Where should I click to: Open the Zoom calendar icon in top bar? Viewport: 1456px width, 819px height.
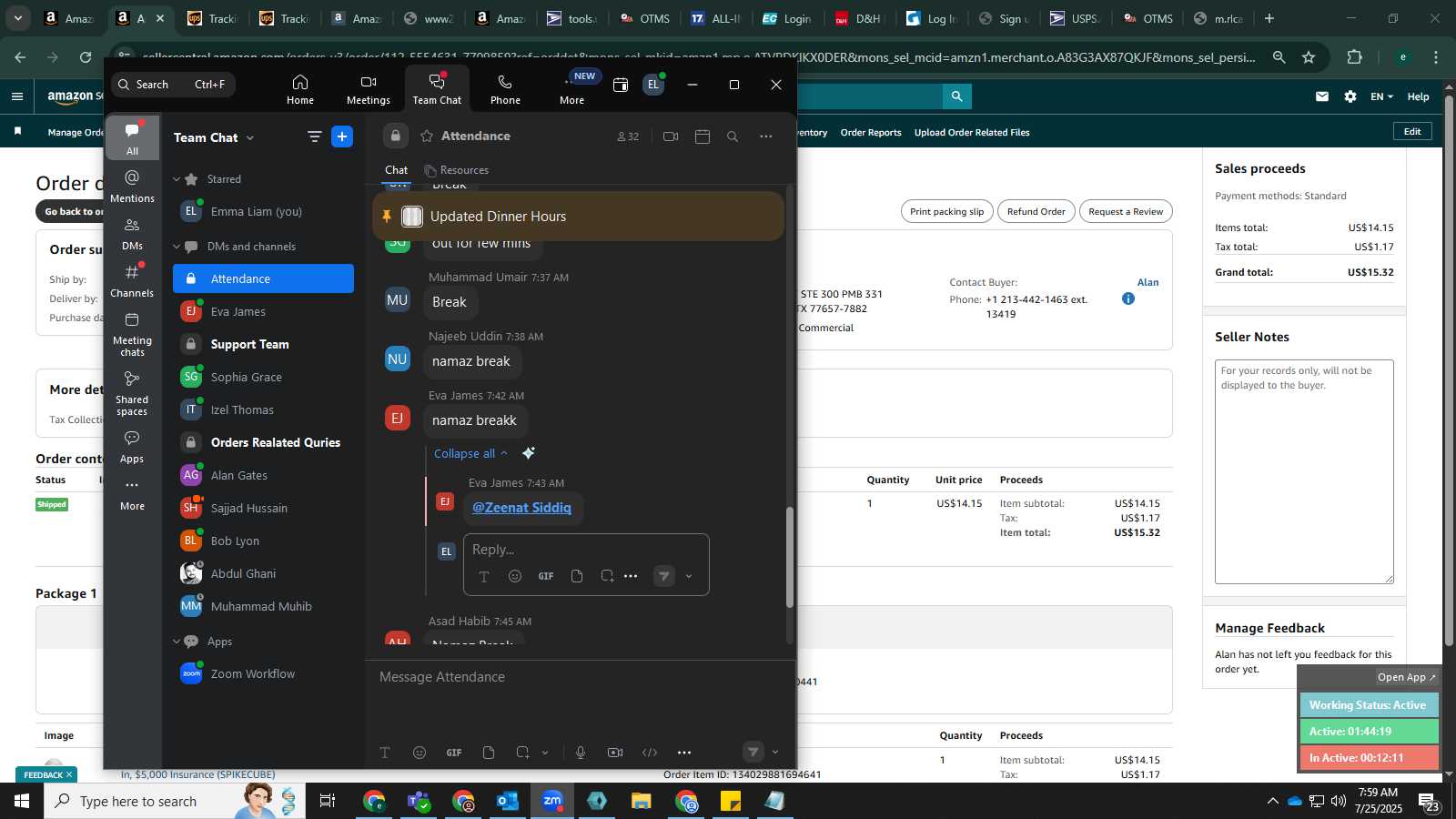[621, 85]
